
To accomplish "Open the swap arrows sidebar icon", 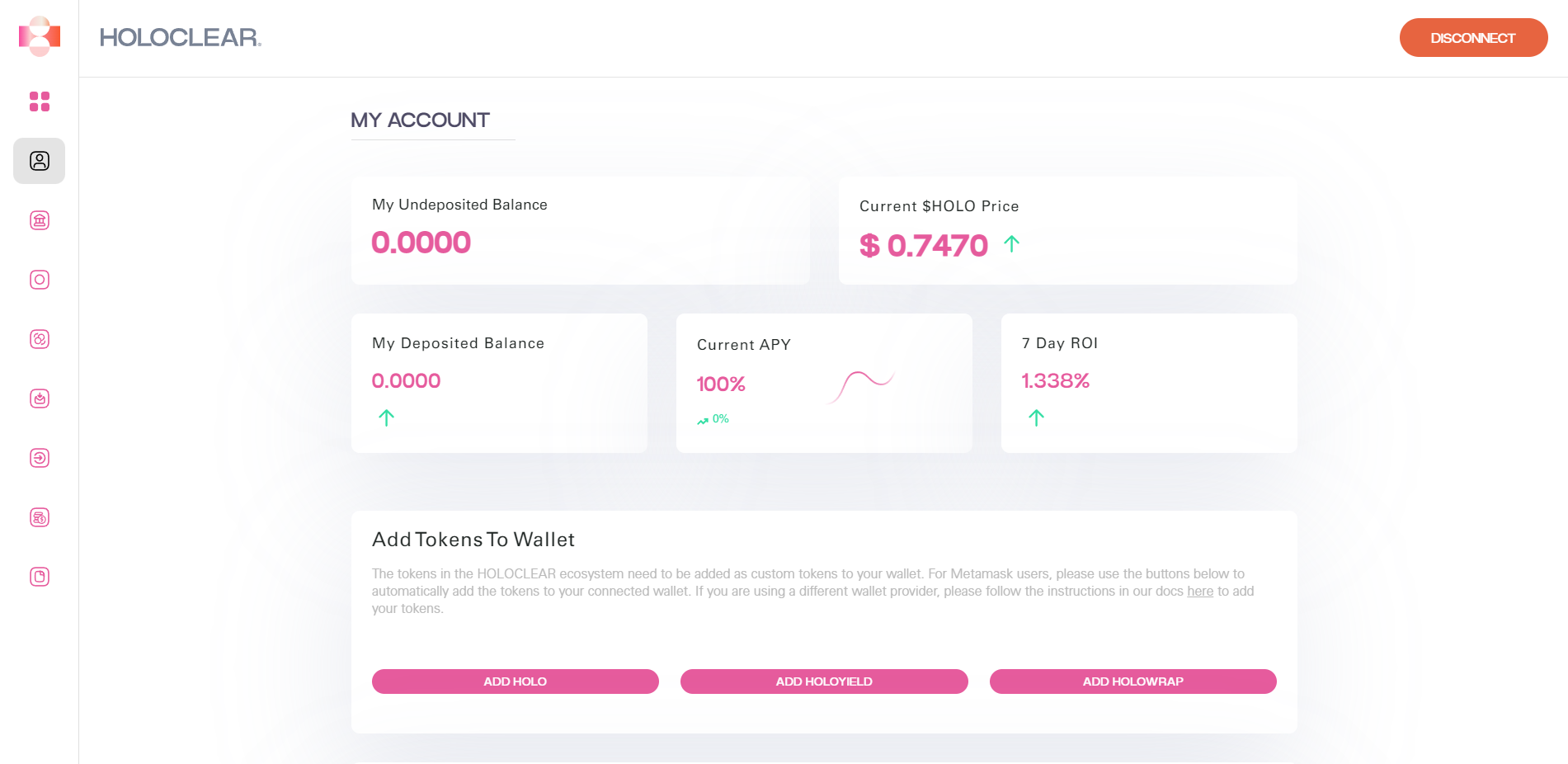I will (x=40, y=339).
